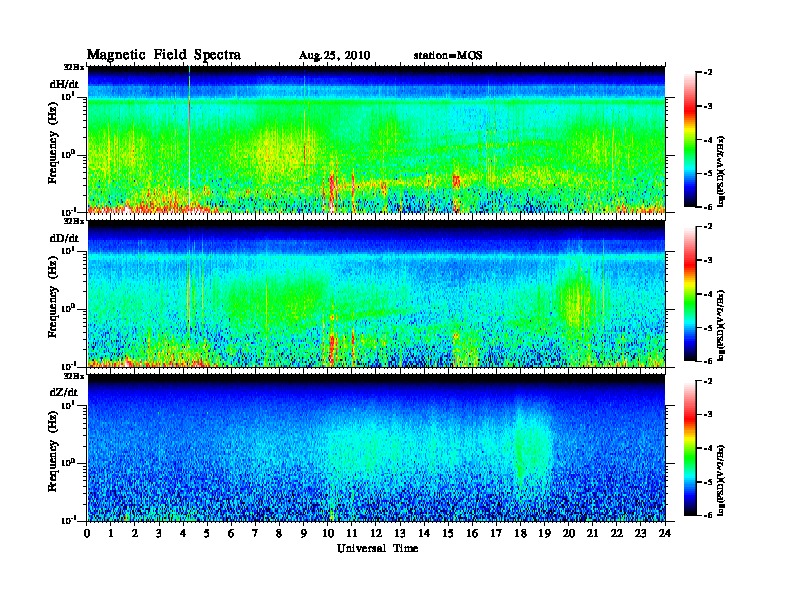Click hour tick label "6" on time axis

click(x=231, y=533)
